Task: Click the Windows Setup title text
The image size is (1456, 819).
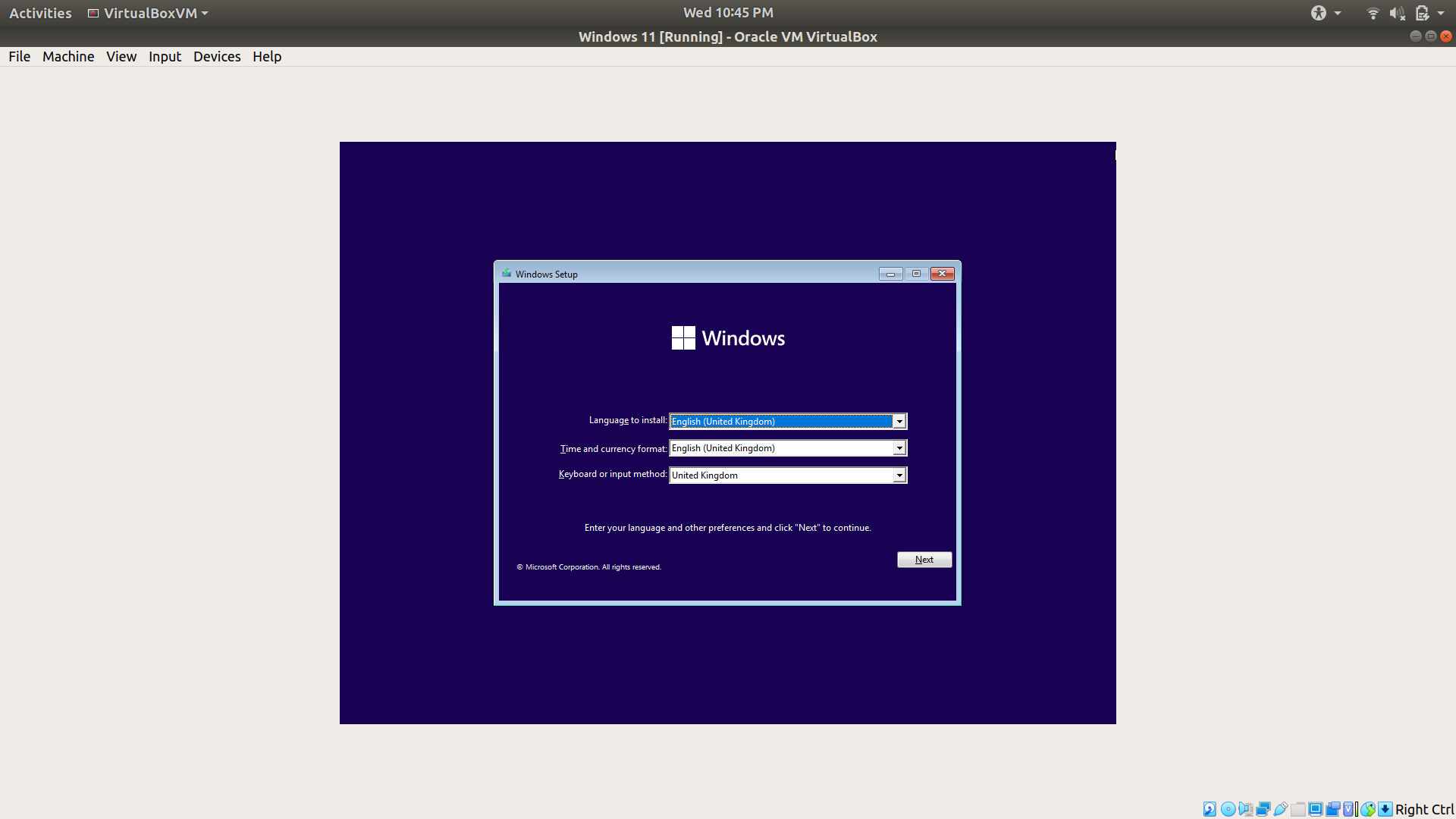Action: point(547,275)
